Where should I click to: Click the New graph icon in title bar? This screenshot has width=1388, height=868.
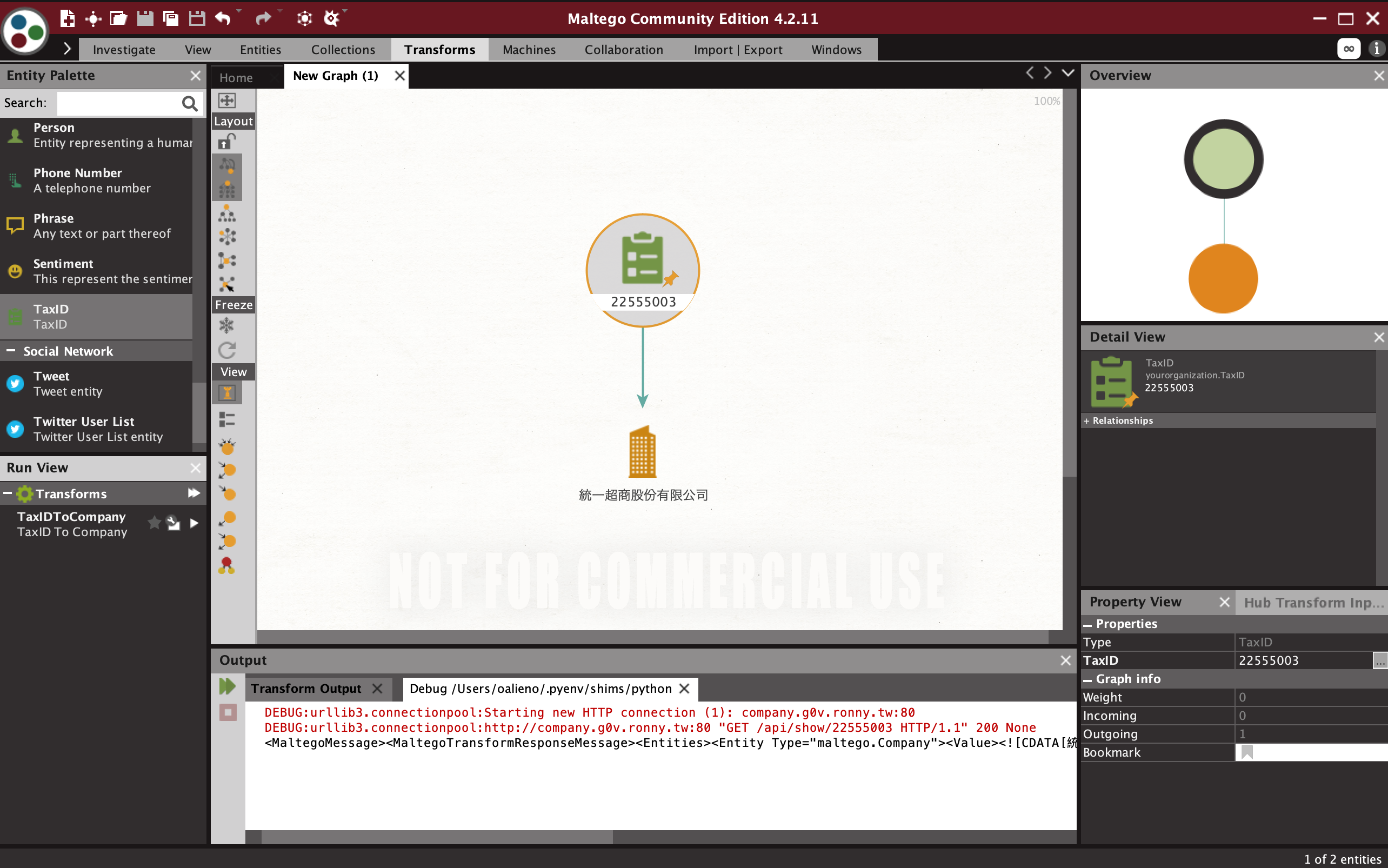pyautogui.click(x=67, y=19)
